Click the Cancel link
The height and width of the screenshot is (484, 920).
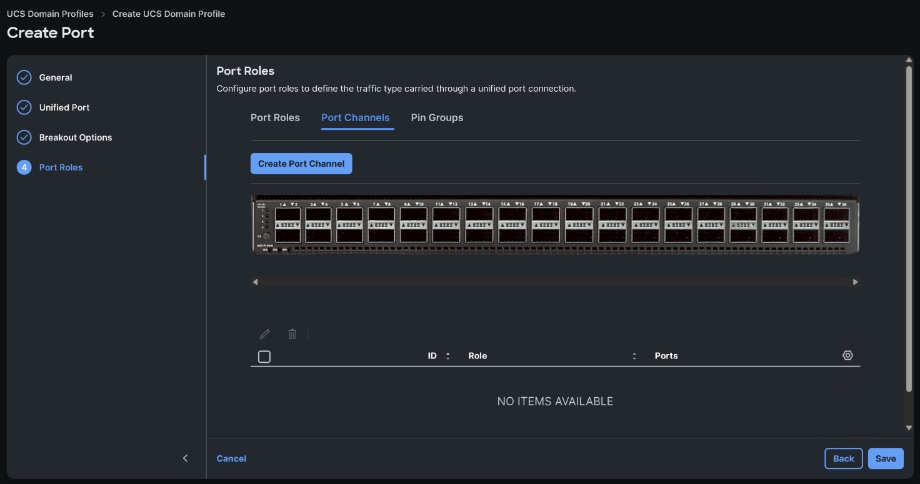[231, 459]
